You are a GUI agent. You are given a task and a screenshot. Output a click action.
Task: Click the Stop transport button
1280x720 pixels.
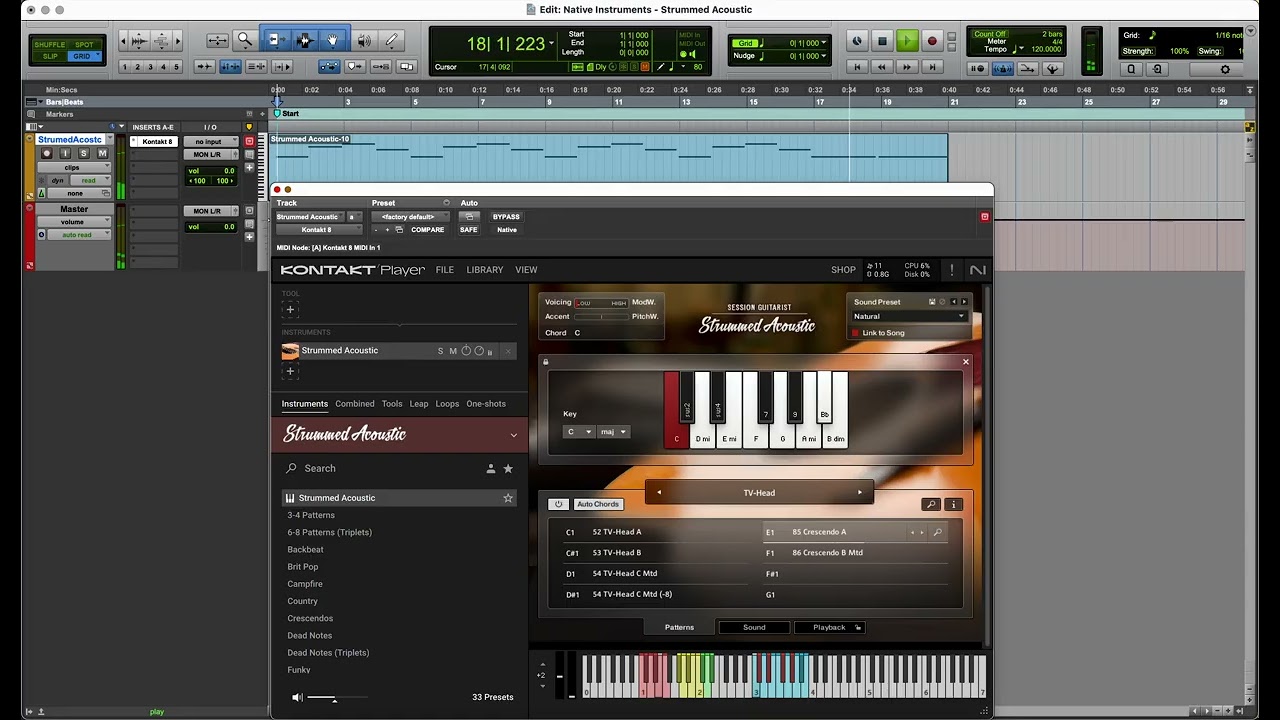(882, 41)
